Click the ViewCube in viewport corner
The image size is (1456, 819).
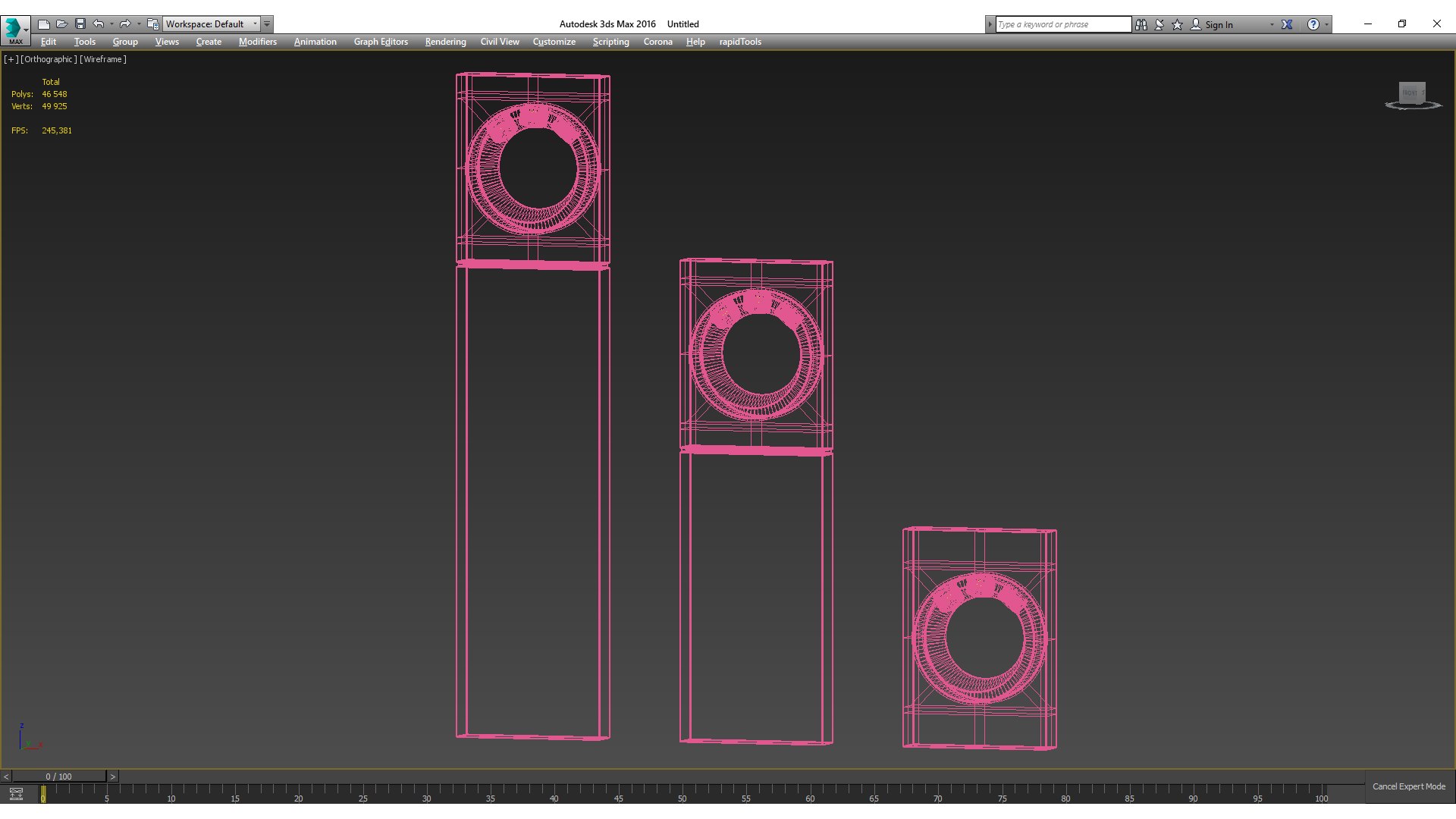[1411, 94]
